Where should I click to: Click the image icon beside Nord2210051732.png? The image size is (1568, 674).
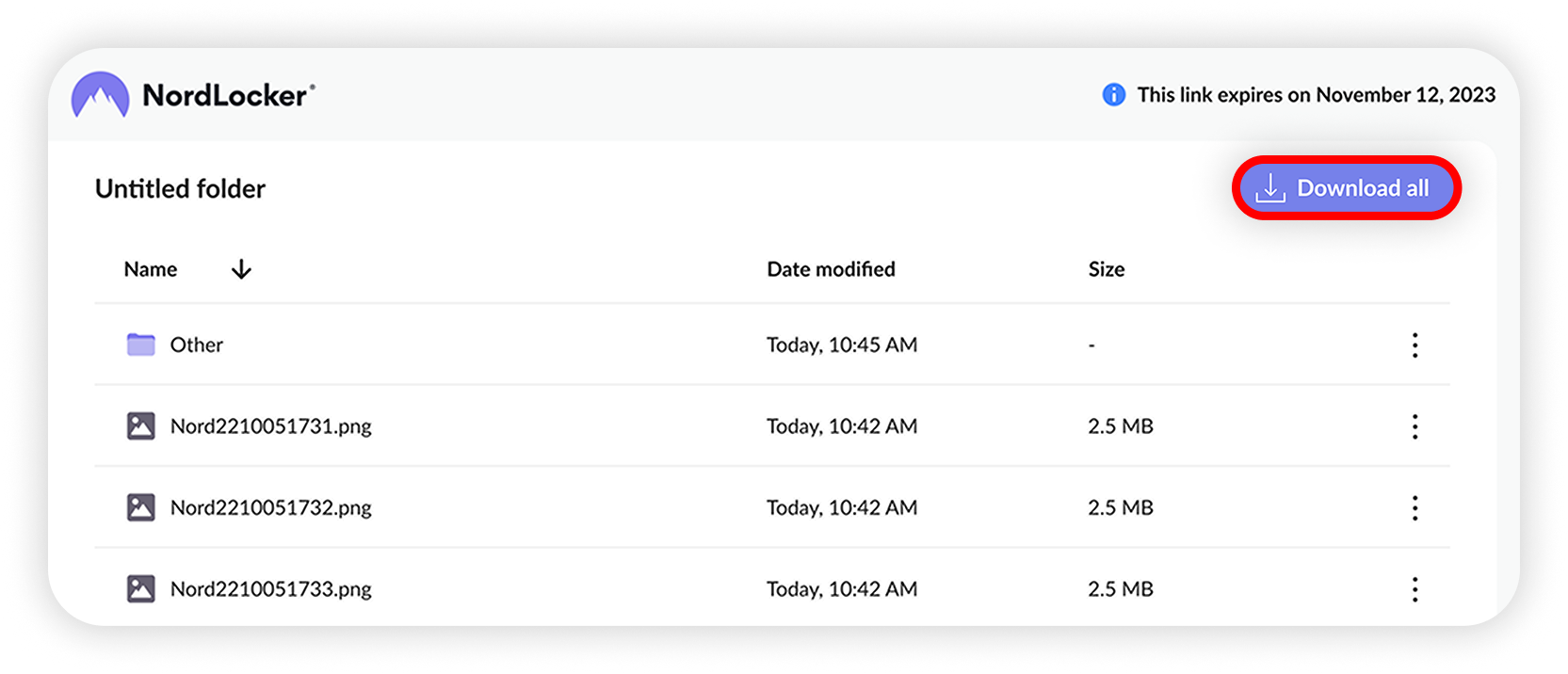pyautogui.click(x=139, y=507)
